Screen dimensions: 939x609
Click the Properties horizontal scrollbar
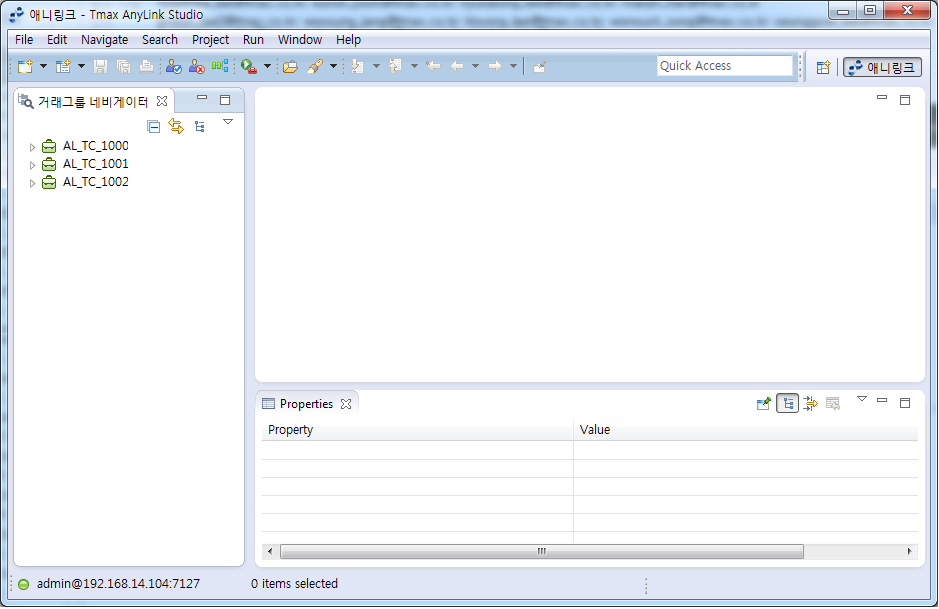(x=541, y=551)
